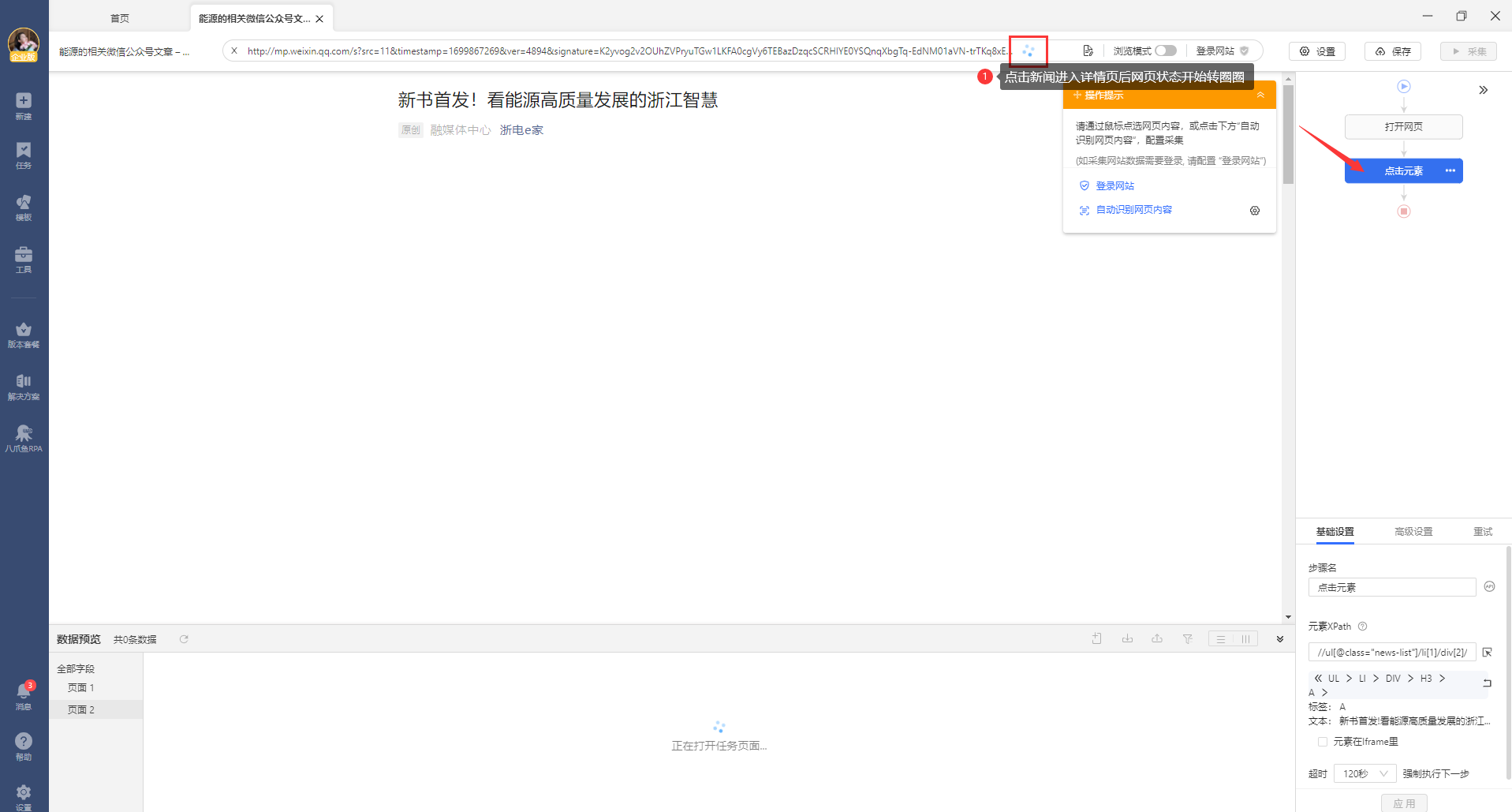Open 新建 (new task) in the sidebar
Screen dimensions: 1512x812
tap(24, 106)
